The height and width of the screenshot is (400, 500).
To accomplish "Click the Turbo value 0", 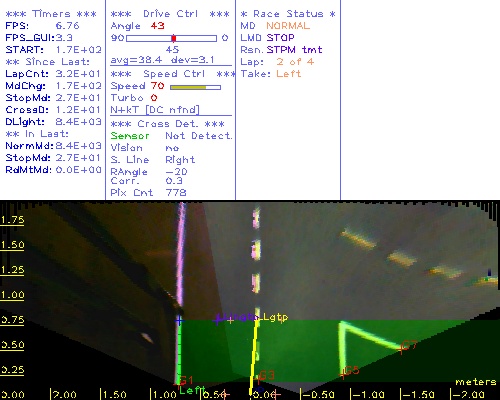I will pyautogui.click(x=154, y=98).
